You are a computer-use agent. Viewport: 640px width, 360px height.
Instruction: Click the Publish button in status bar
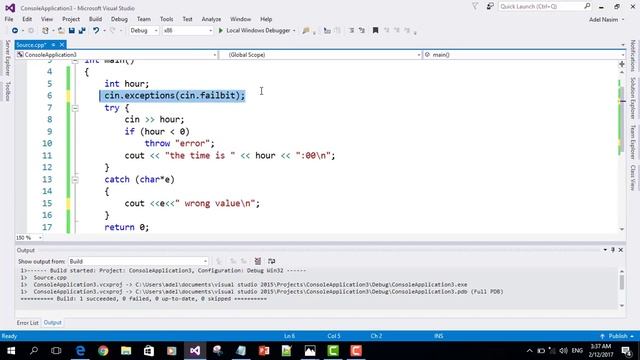617,336
